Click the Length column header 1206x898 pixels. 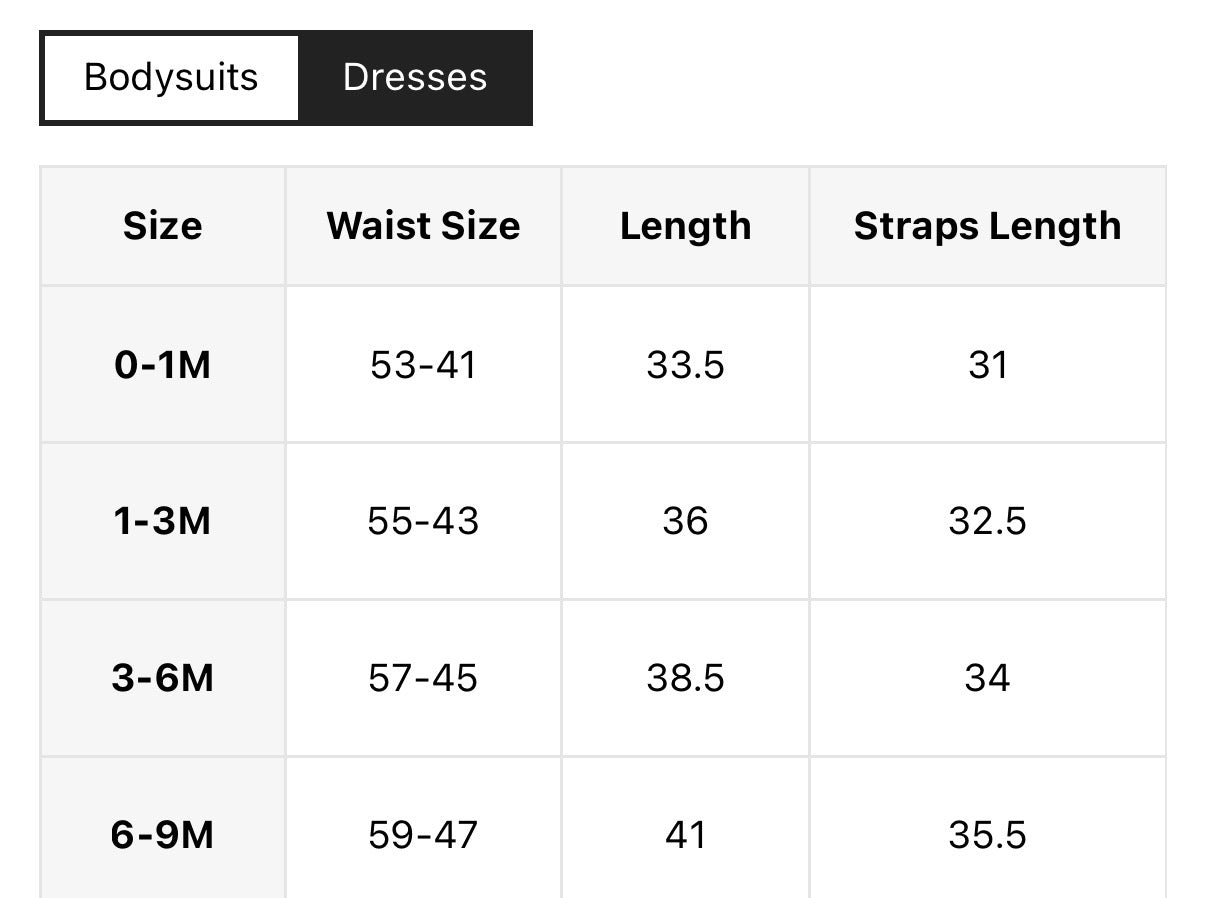pyautogui.click(x=685, y=226)
